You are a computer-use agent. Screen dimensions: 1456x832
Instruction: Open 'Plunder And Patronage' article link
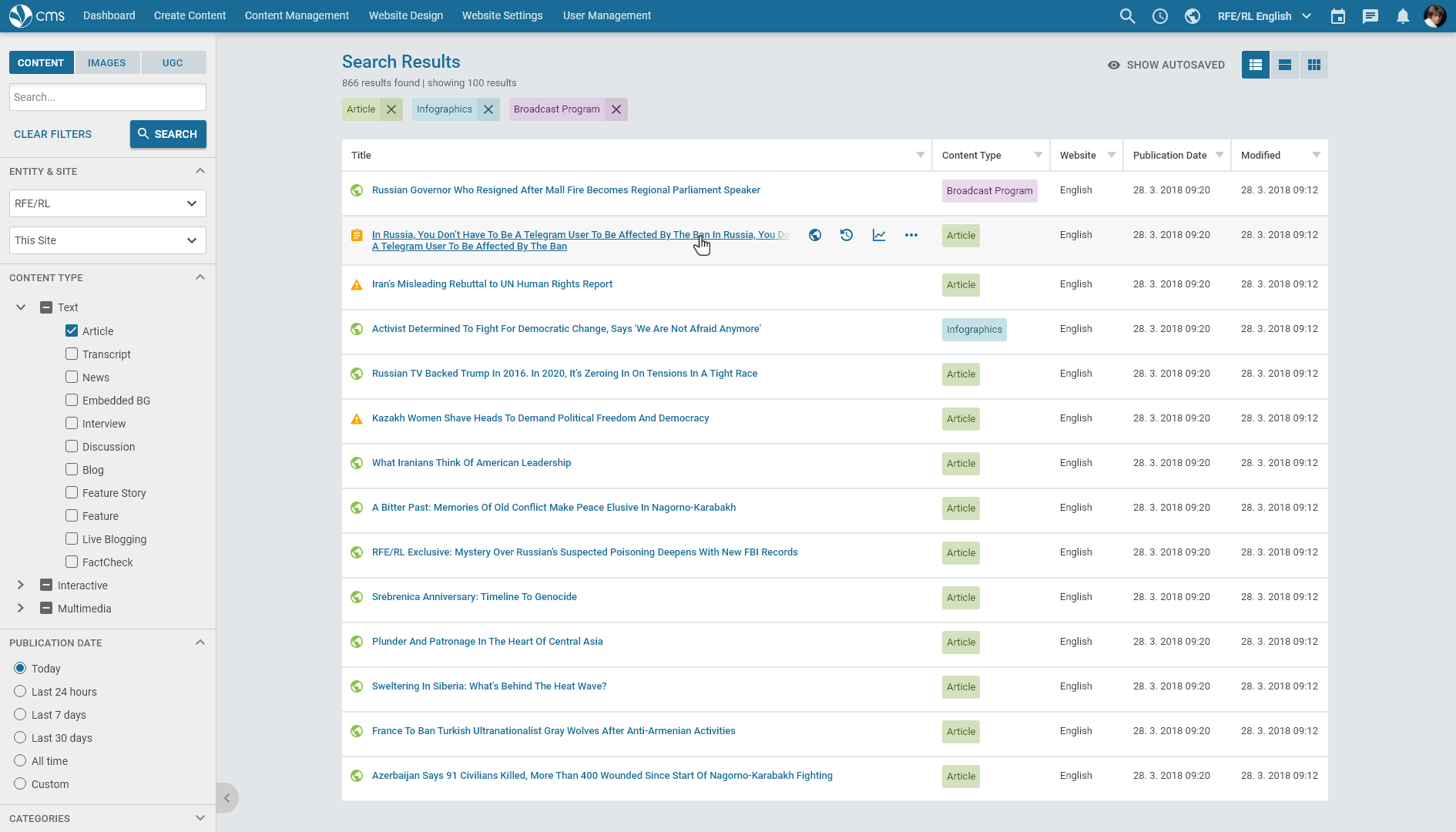[x=488, y=642]
